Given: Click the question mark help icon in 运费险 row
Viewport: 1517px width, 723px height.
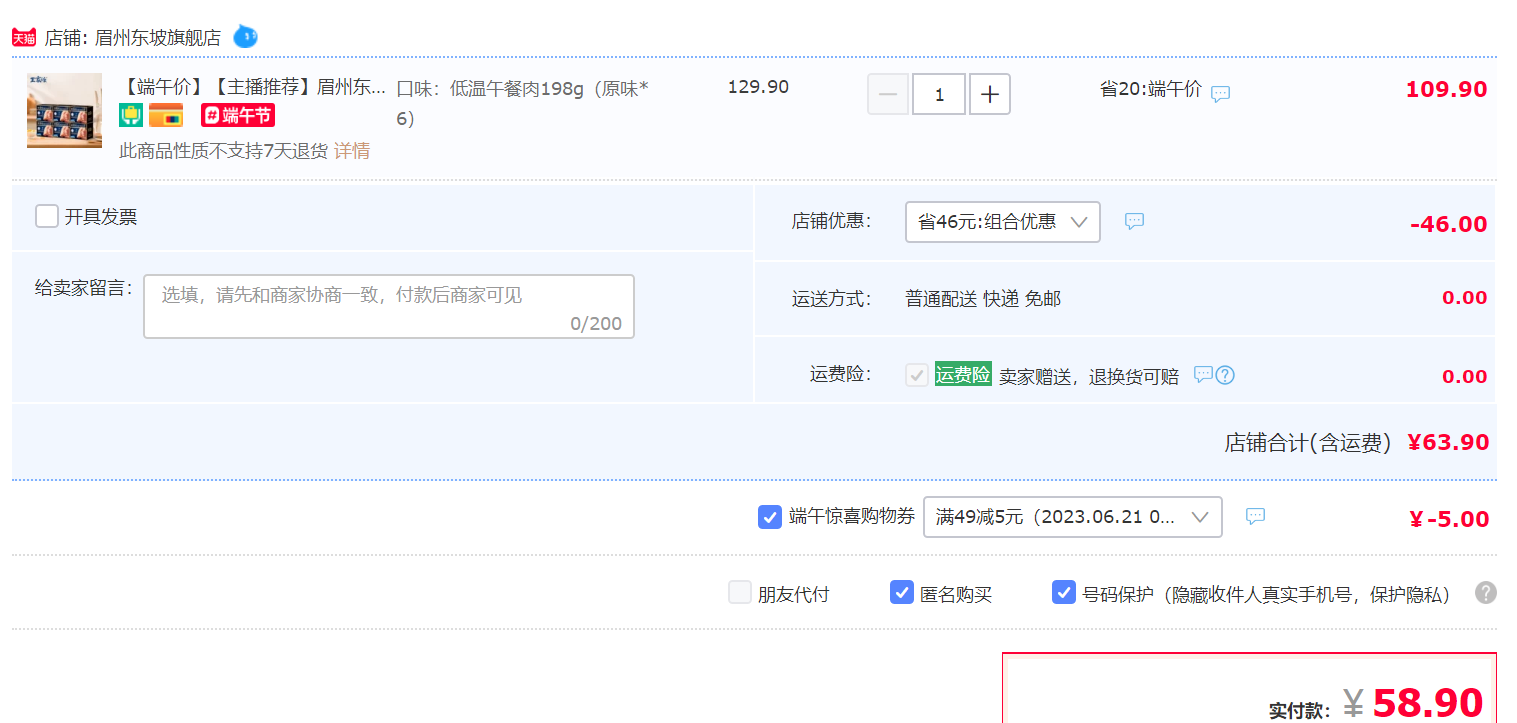Looking at the screenshot, I should pyautogui.click(x=1225, y=375).
